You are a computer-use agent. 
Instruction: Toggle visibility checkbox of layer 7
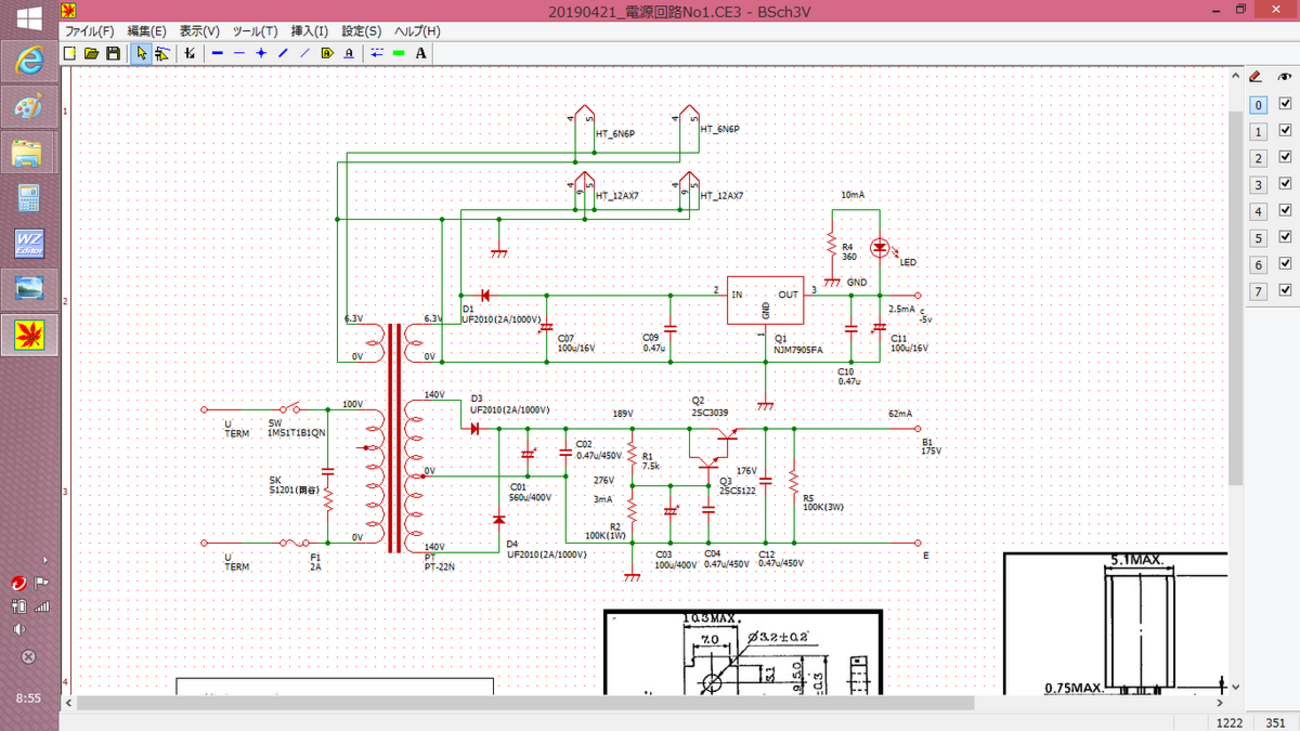tap(1286, 291)
